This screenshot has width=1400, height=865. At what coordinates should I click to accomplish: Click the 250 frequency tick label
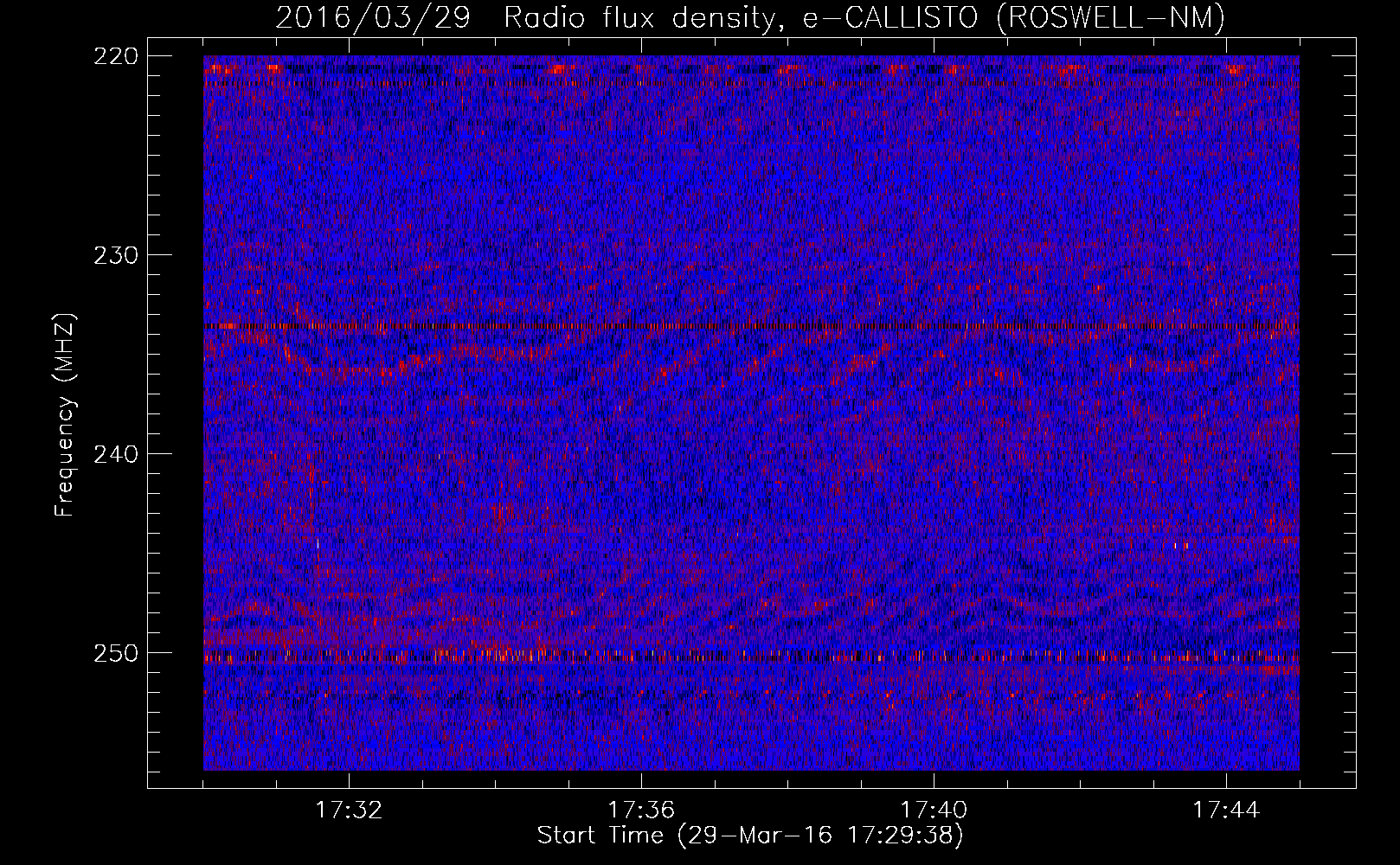(115, 653)
